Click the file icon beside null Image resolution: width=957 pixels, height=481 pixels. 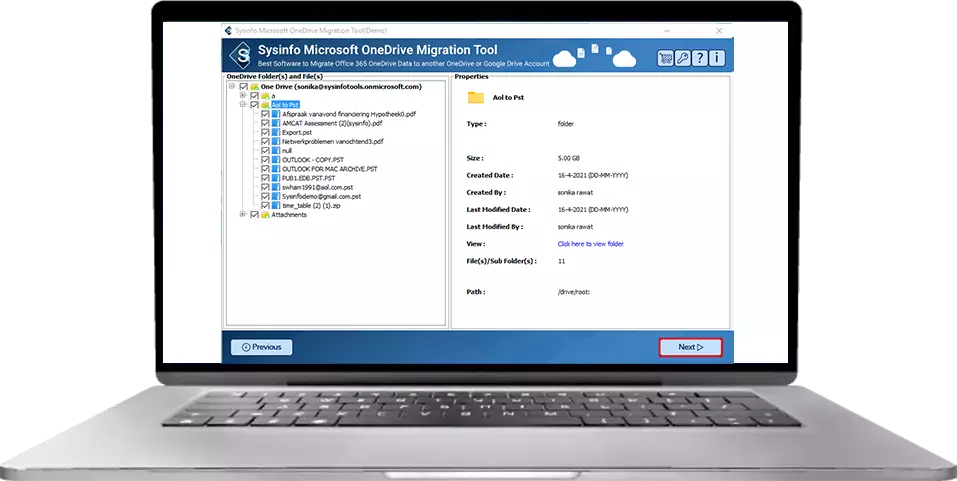(x=276, y=151)
